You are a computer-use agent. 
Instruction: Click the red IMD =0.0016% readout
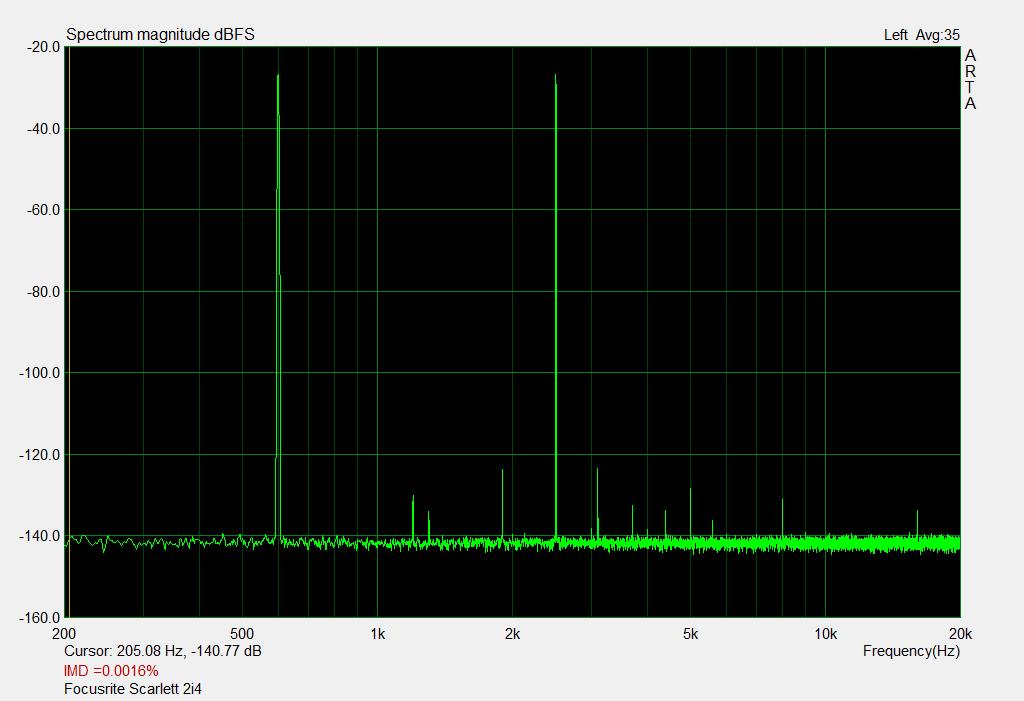111,670
